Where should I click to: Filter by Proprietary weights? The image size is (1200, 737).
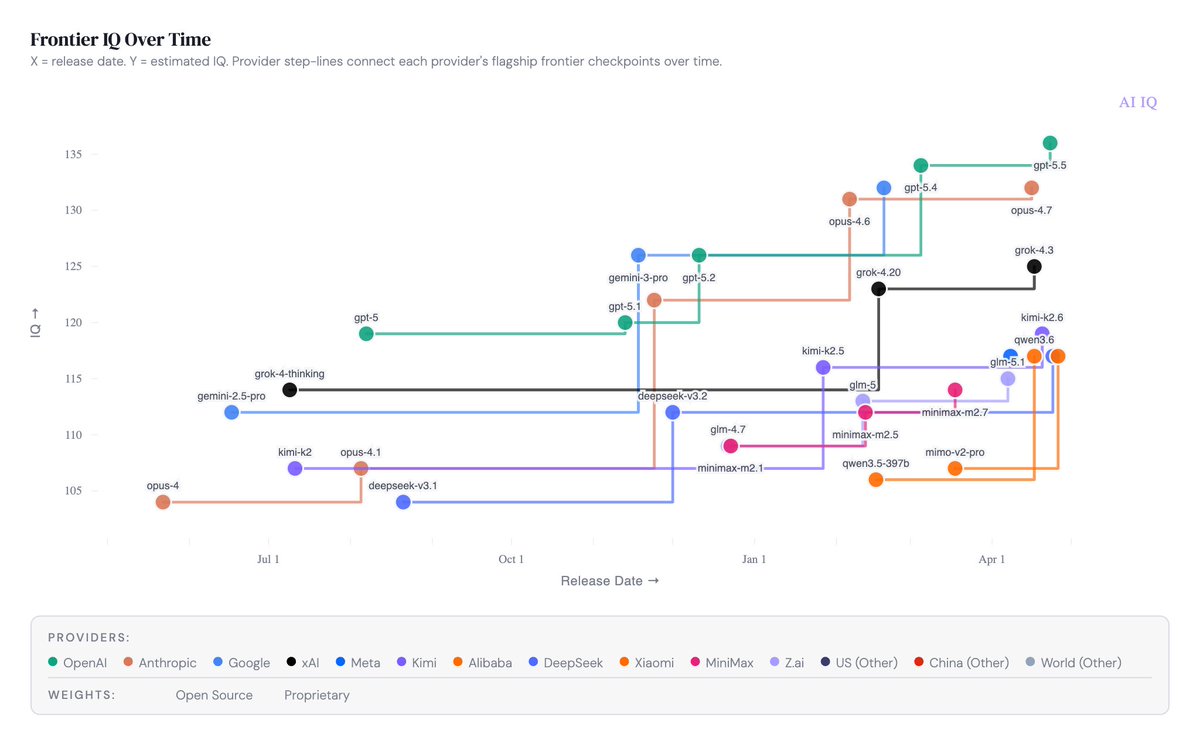[x=317, y=695]
